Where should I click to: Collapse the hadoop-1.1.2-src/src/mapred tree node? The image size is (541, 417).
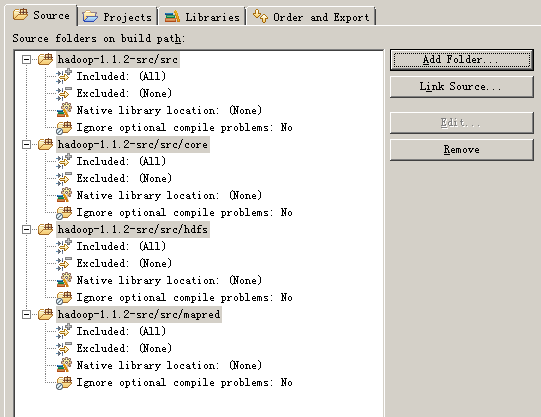(x=26, y=315)
